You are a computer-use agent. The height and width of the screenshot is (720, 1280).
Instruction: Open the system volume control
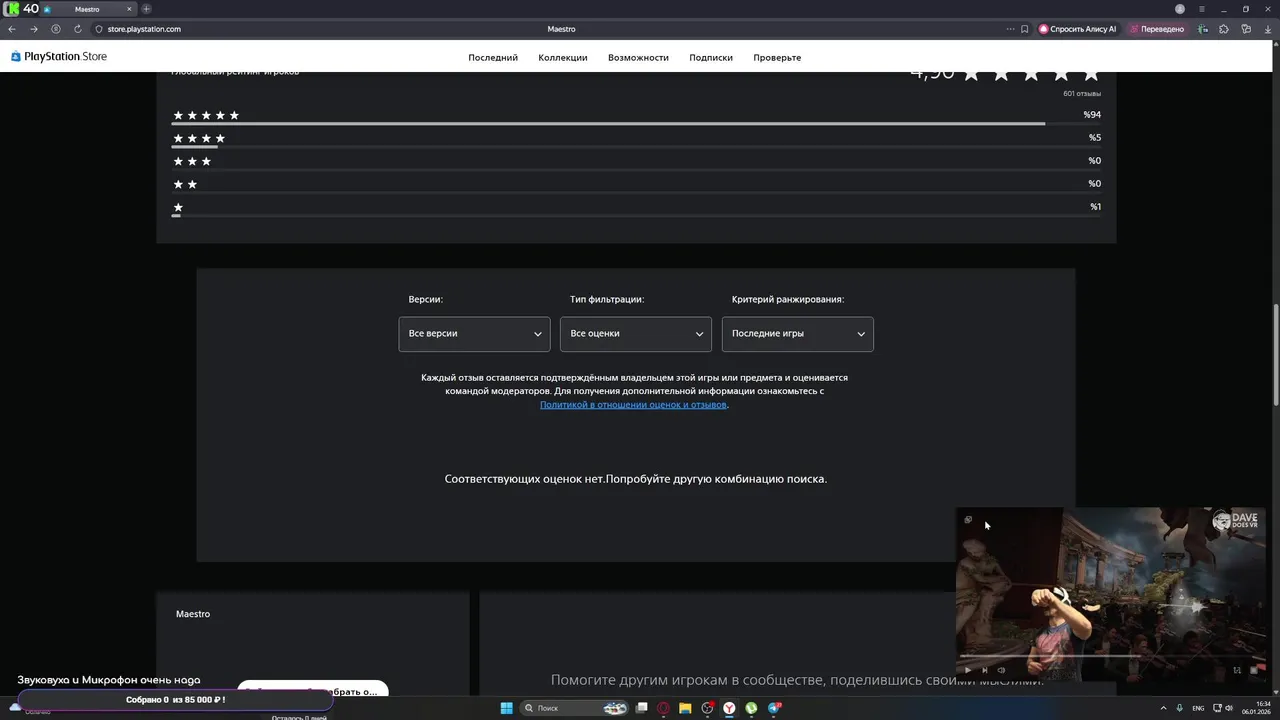[1228, 708]
